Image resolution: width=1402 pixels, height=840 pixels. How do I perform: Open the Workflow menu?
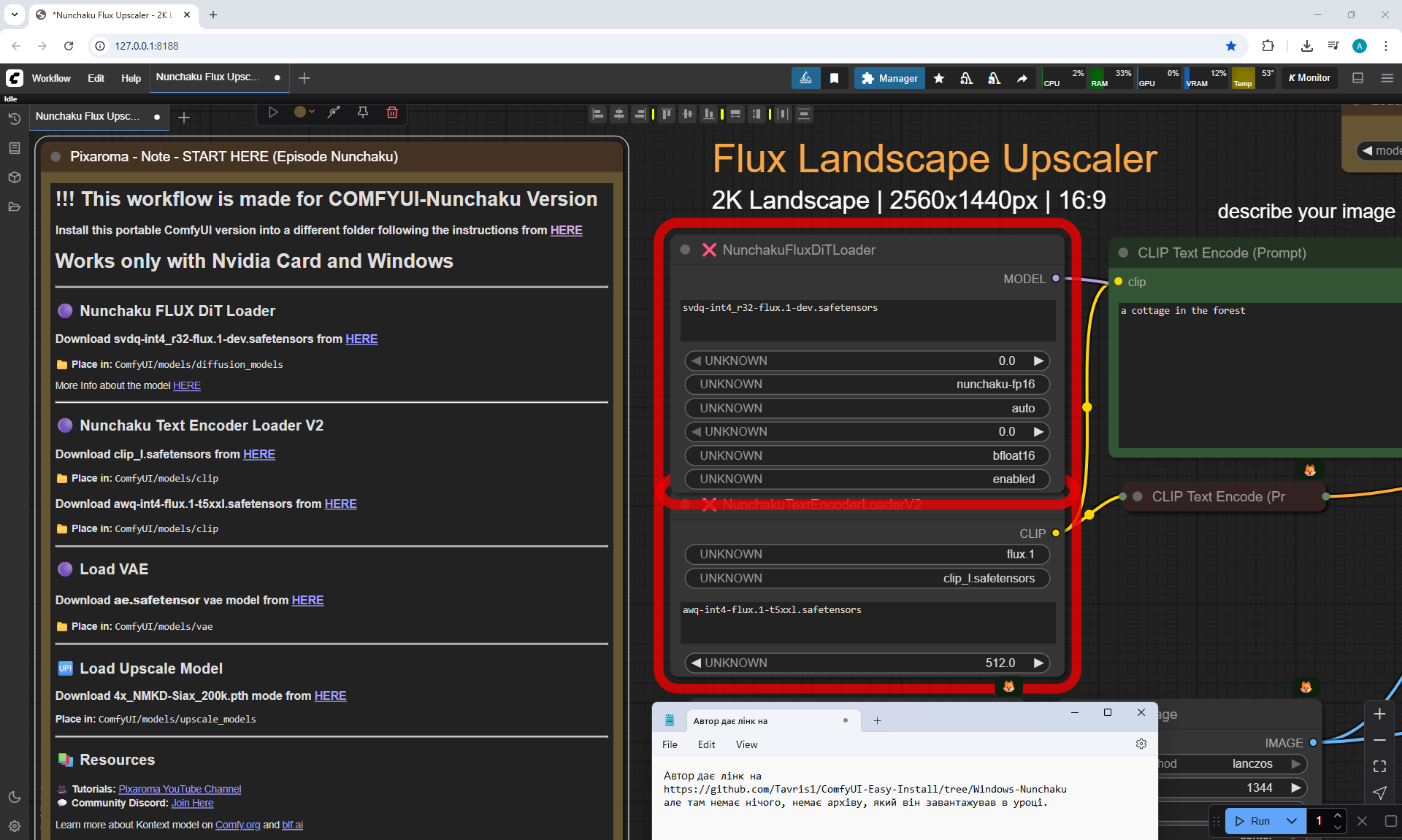51,78
